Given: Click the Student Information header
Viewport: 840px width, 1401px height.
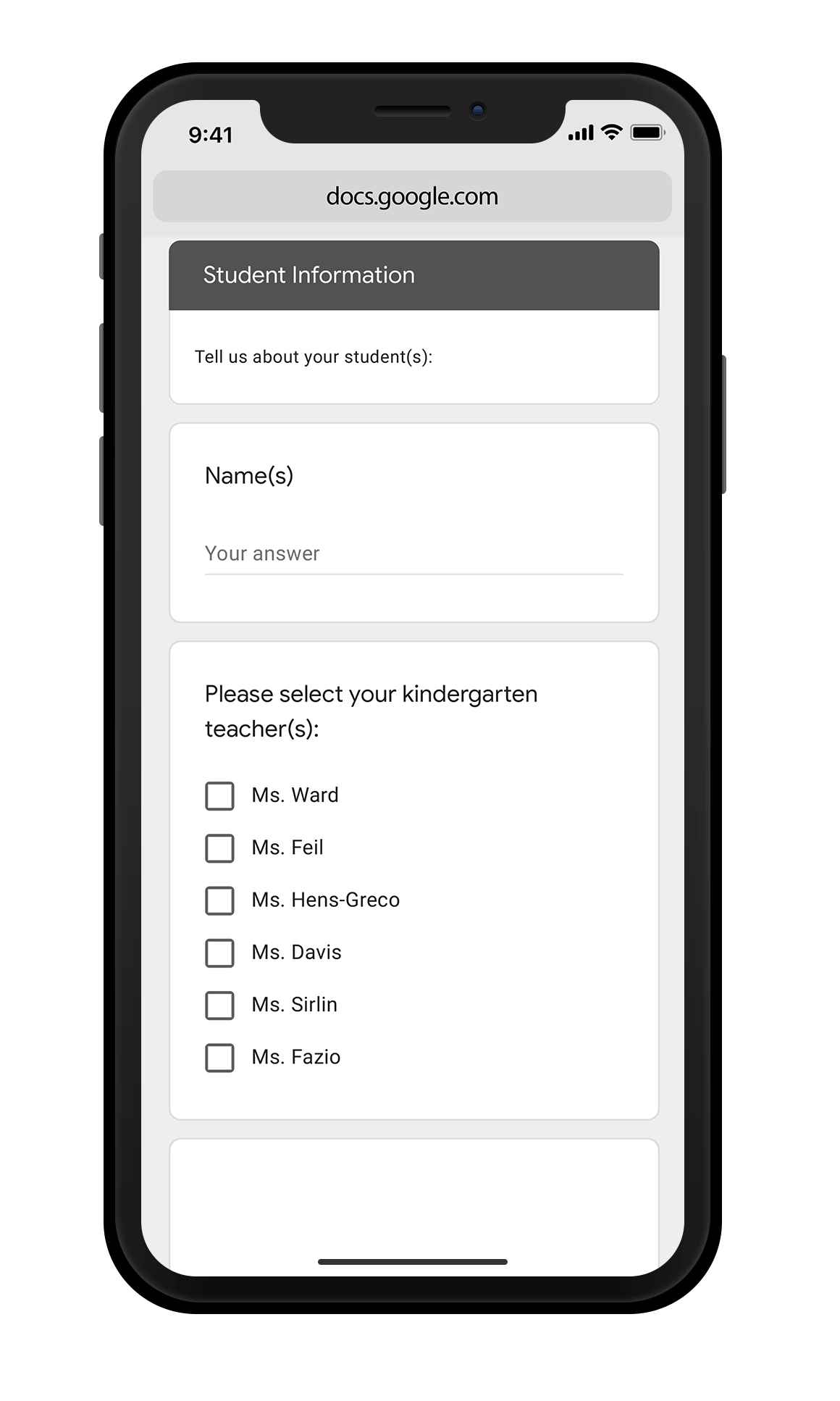Looking at the screenshot, I should 309,275.
